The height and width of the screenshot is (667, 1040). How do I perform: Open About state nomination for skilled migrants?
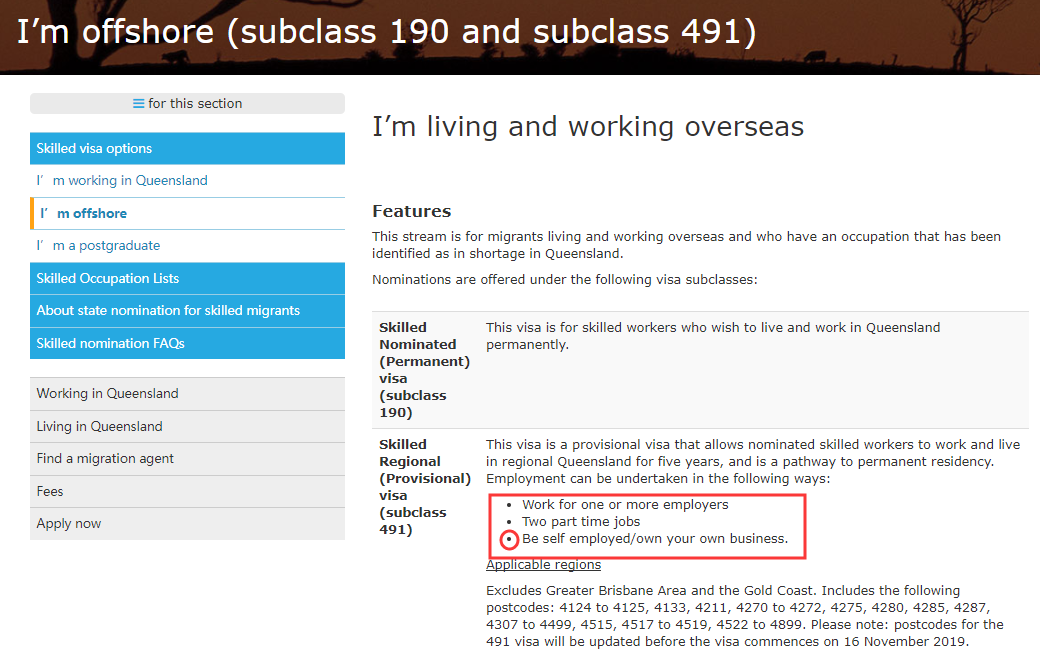click(x=168, y=310)
